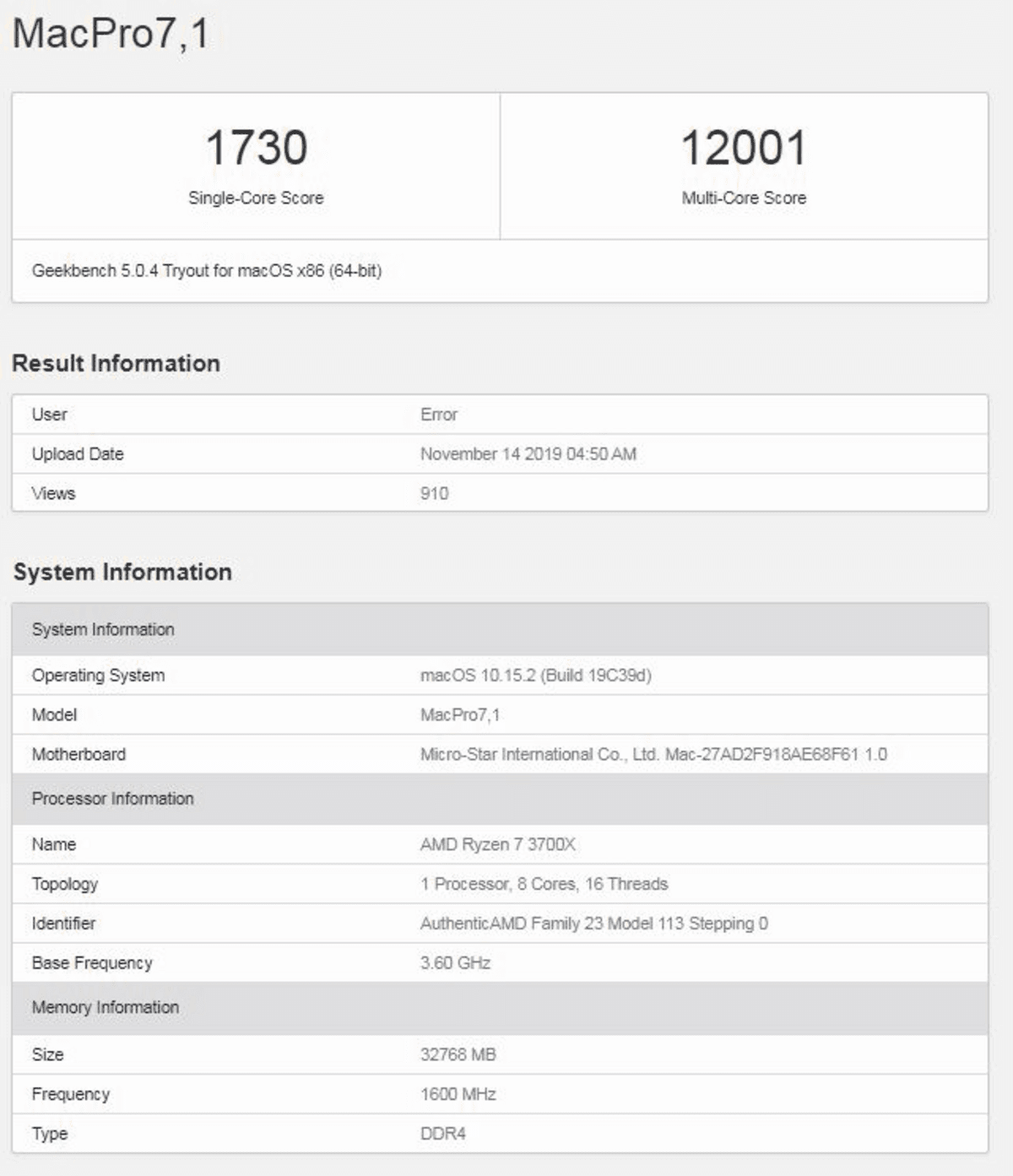Open the user named Error
Screen dimensions: 1013x1176
pos(439,415)
